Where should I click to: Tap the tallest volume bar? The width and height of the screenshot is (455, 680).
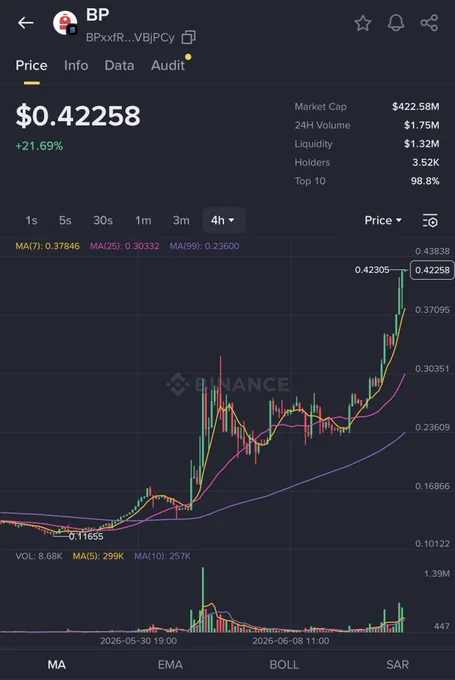[203, 599]
